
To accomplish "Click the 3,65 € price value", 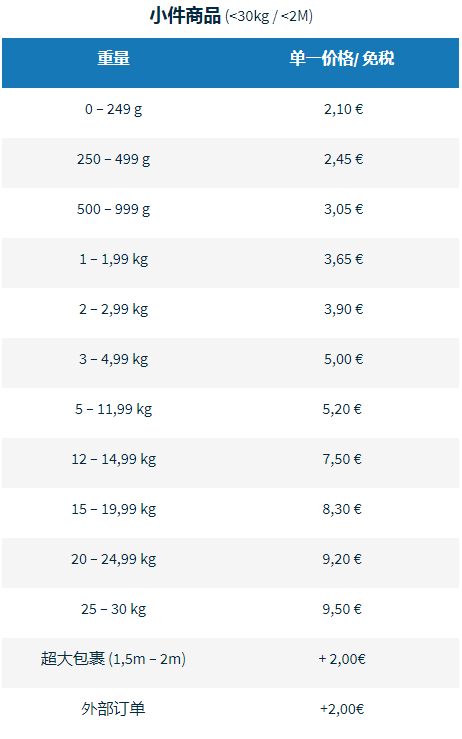I will 343,259.
